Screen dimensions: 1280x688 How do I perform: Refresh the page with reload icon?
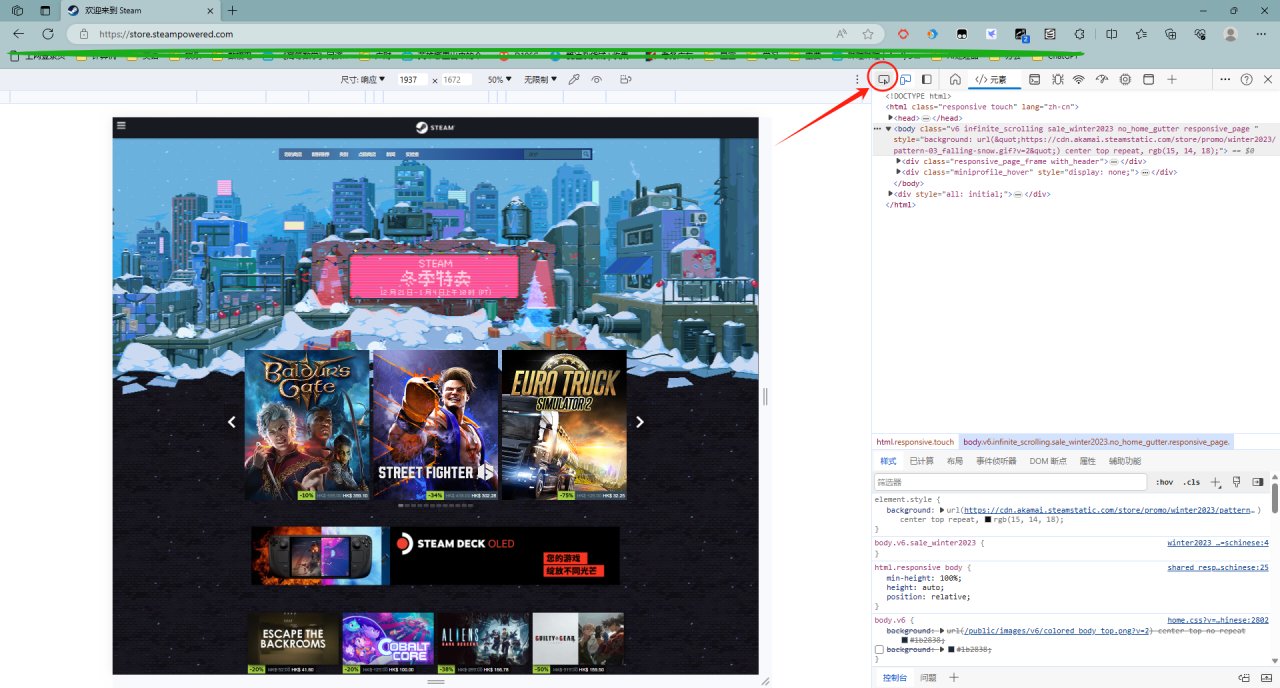pos(47,33)
